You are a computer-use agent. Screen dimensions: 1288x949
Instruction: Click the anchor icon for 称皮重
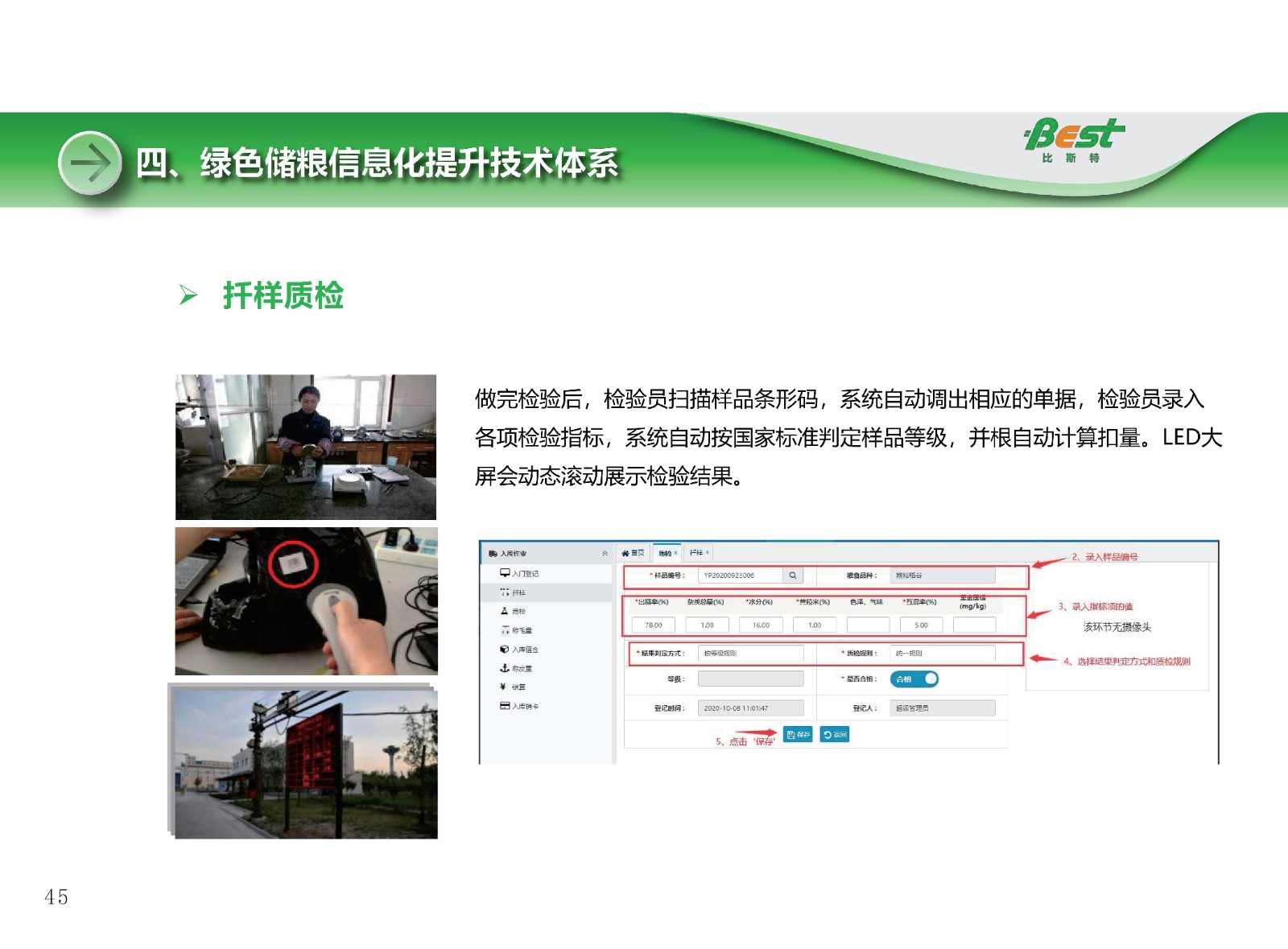tap(505, 668)
